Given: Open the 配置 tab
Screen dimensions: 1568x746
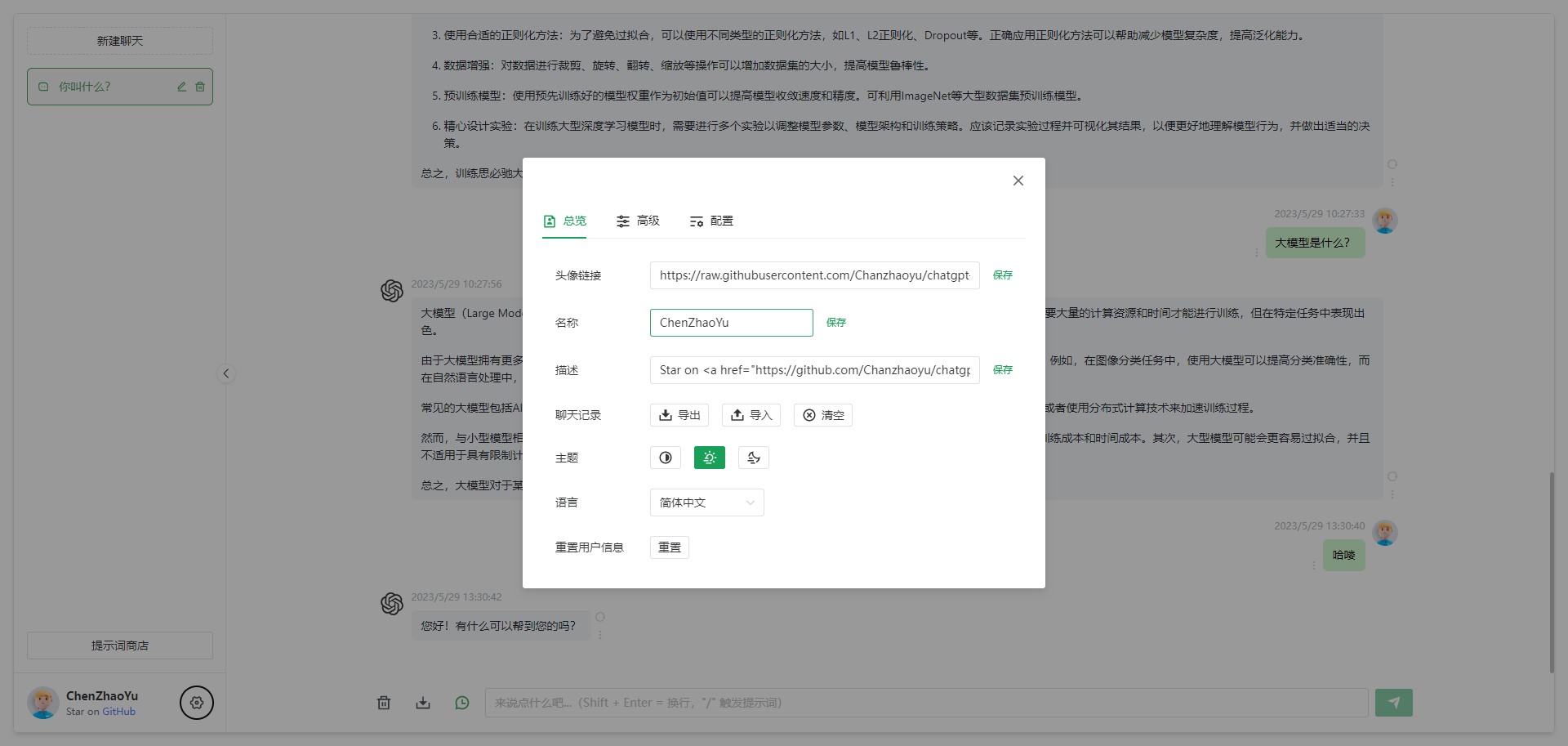Looking at the screenshot, I should tap(711, 221).
